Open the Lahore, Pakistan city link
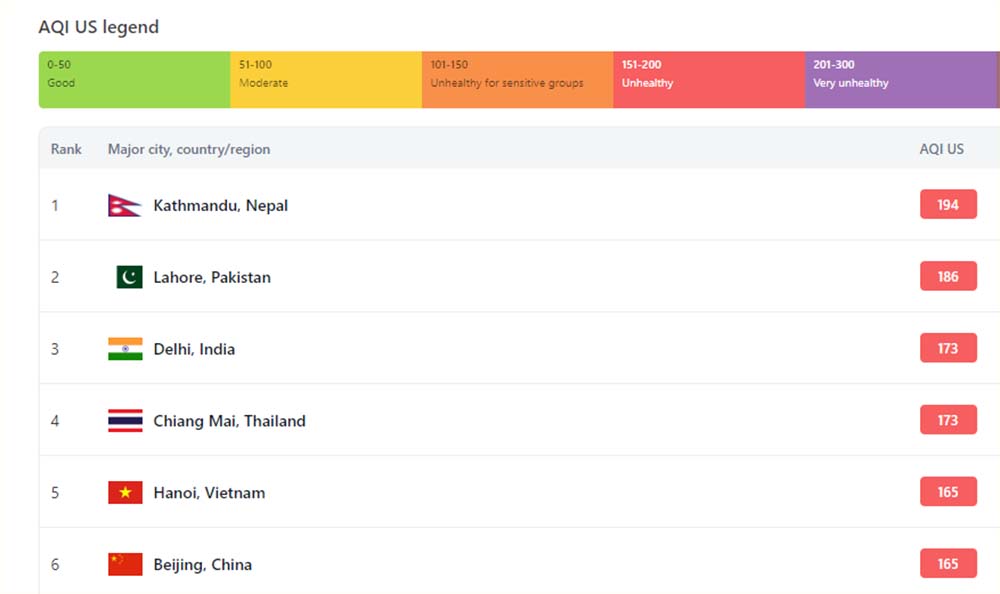 (212, 278)
